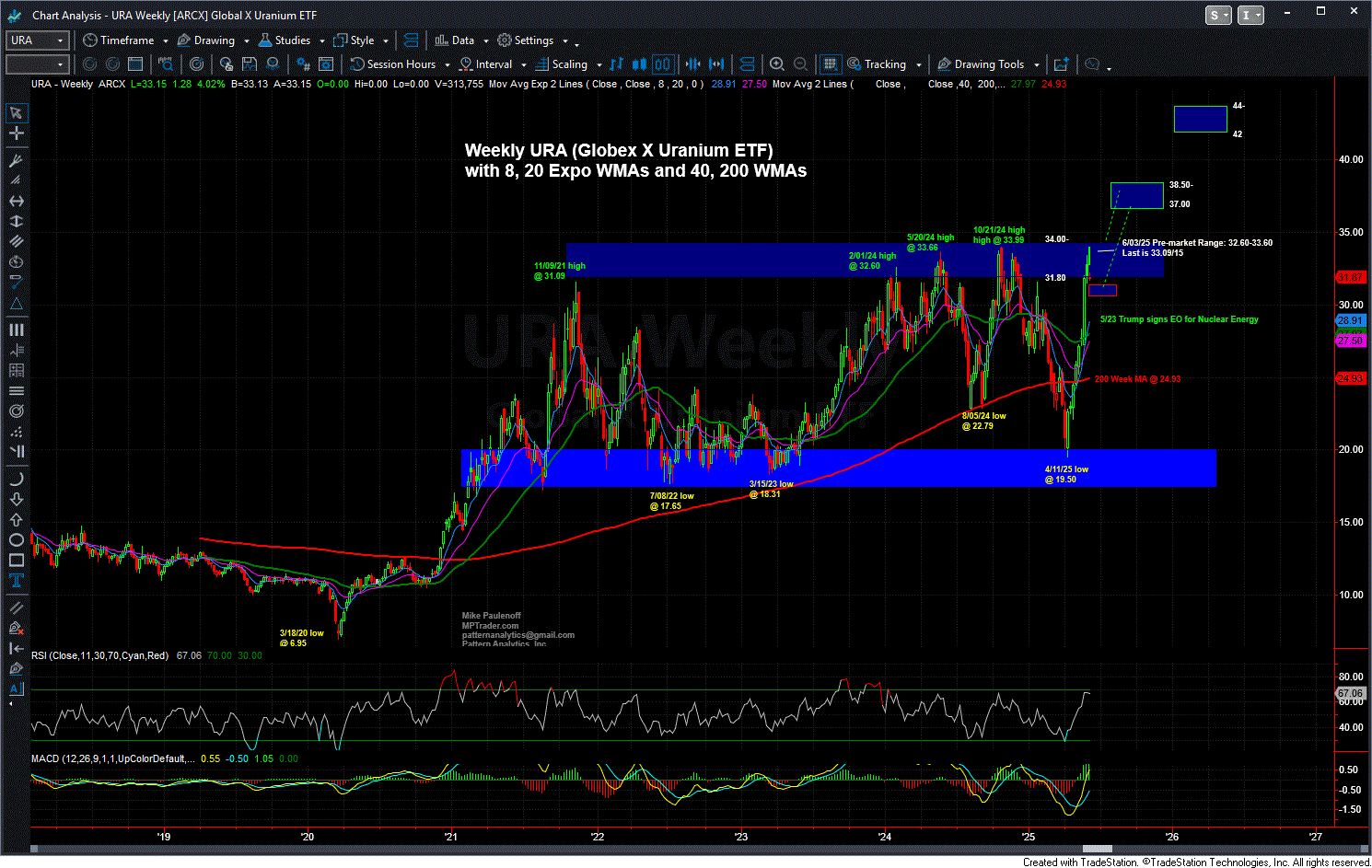Expand the Studies dropdown arrow

pos(321,41)
